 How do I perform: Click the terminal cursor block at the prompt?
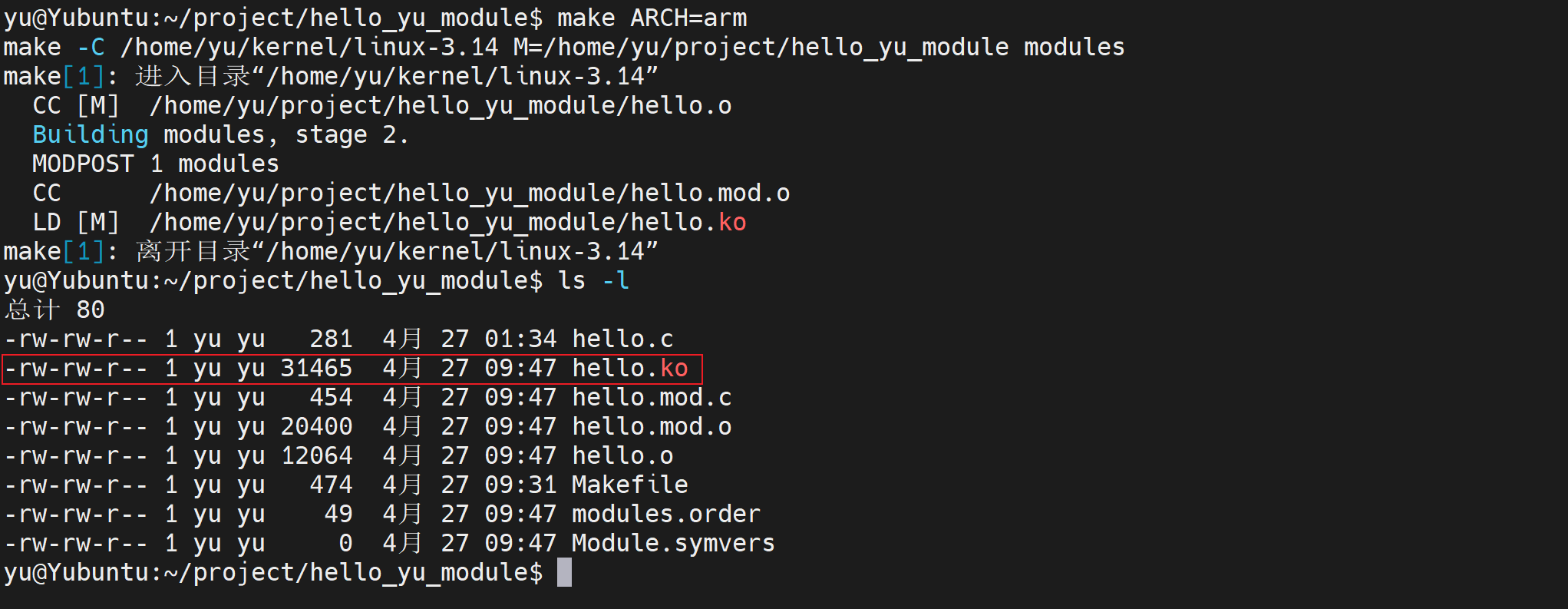(x=564, y=572)
